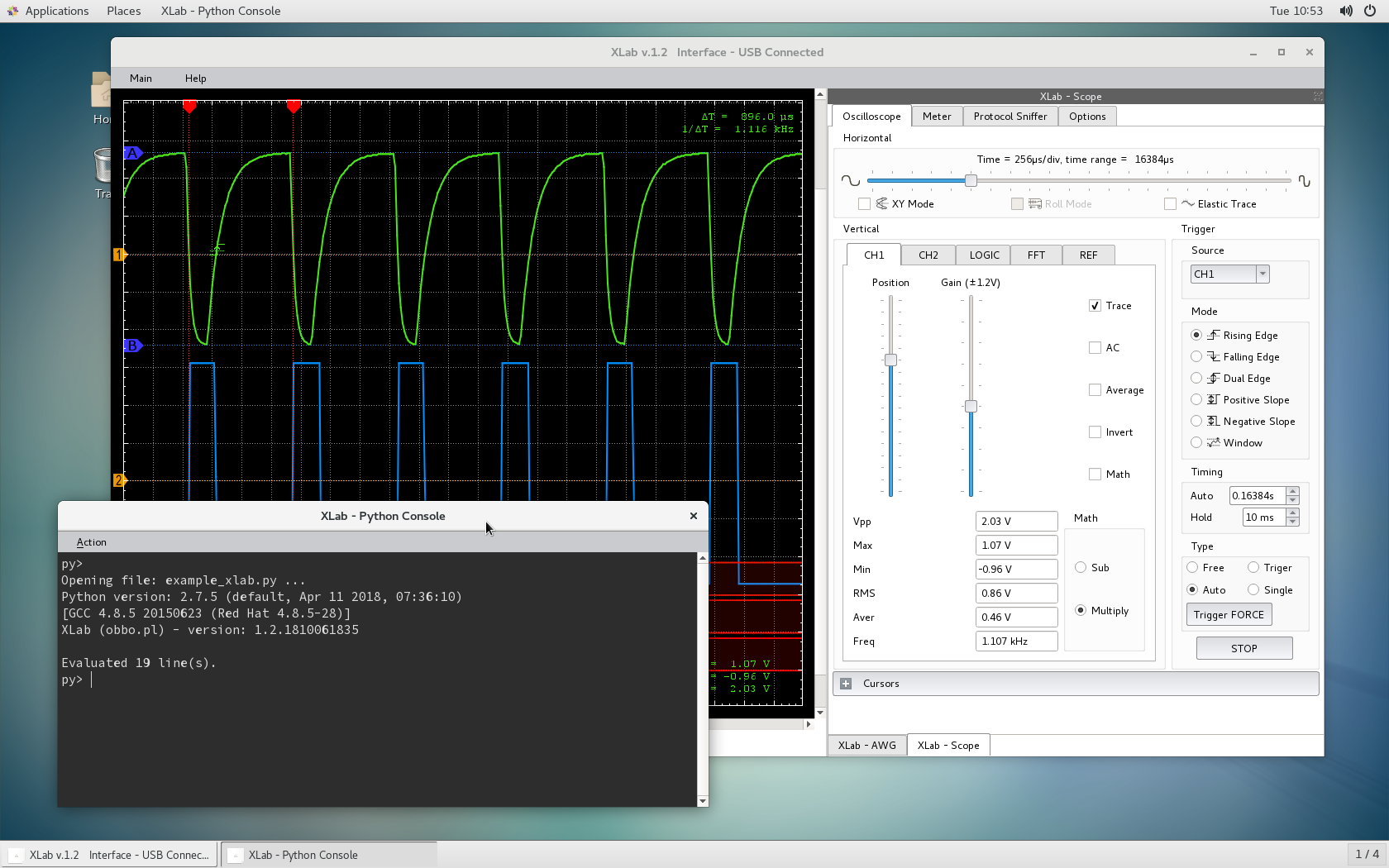This screenshot has width=1389, height=868.
Task: Click the Rising Edge trigger icon
Action: (x=1214, y=335)
